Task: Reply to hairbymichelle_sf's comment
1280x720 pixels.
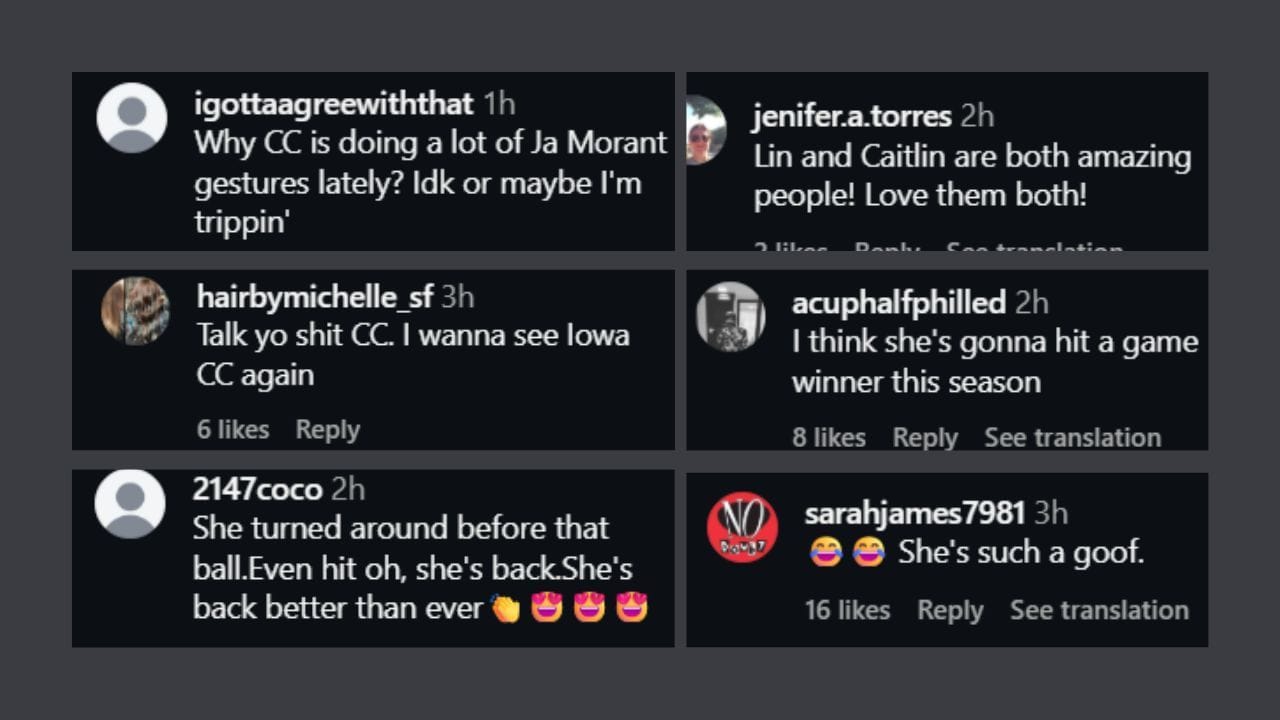Action: 327,429
